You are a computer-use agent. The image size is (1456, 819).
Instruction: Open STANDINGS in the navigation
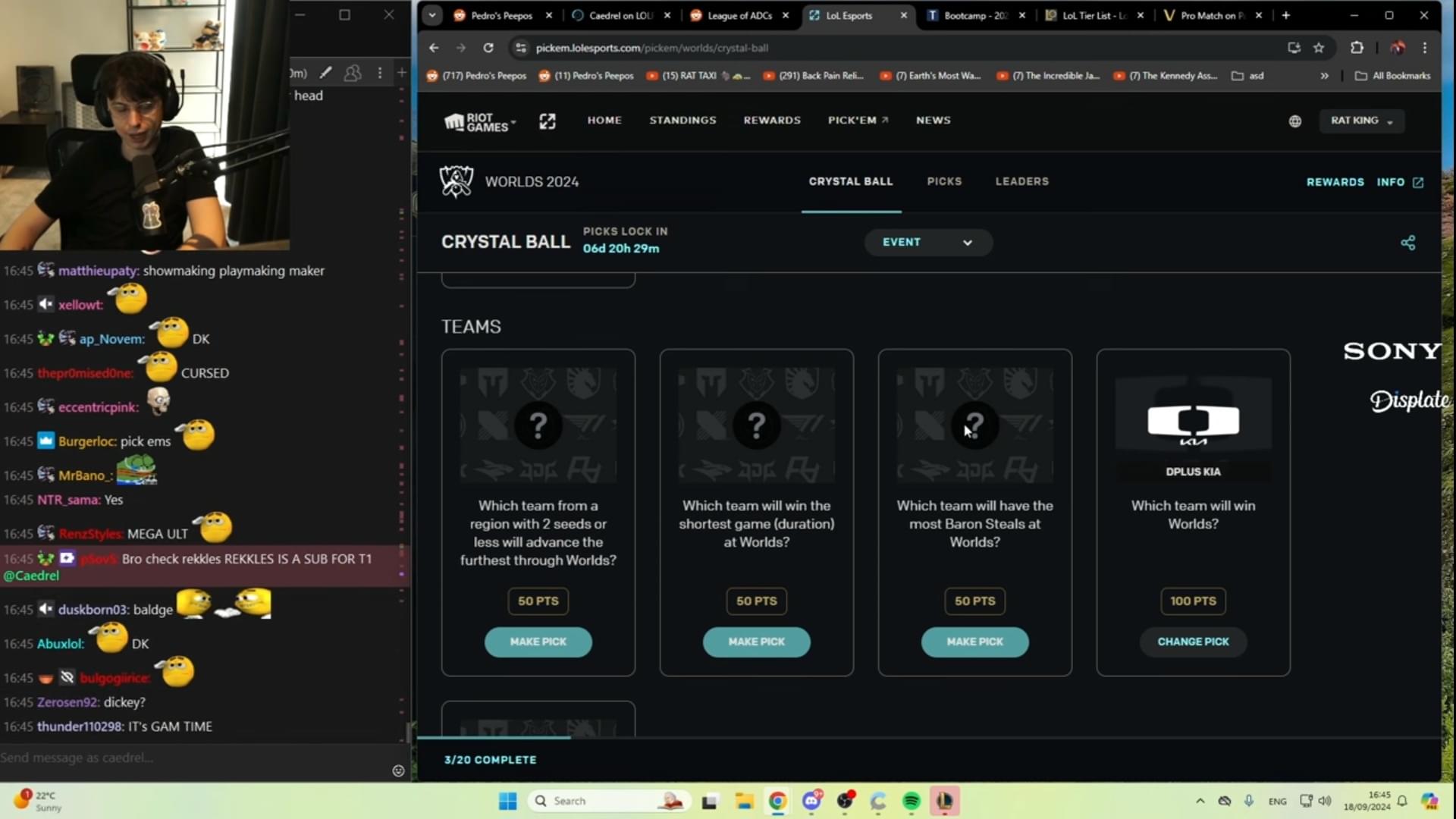click(682, 121)
